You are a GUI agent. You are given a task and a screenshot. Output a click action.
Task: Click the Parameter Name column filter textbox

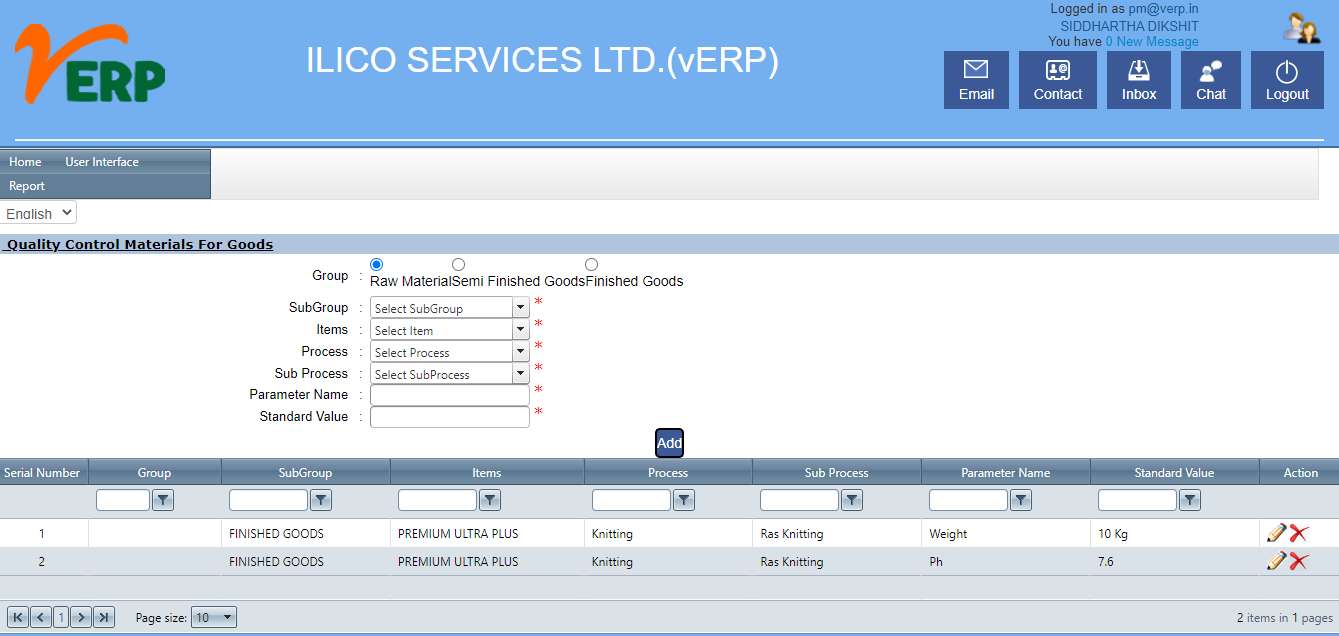coord(968,500)
